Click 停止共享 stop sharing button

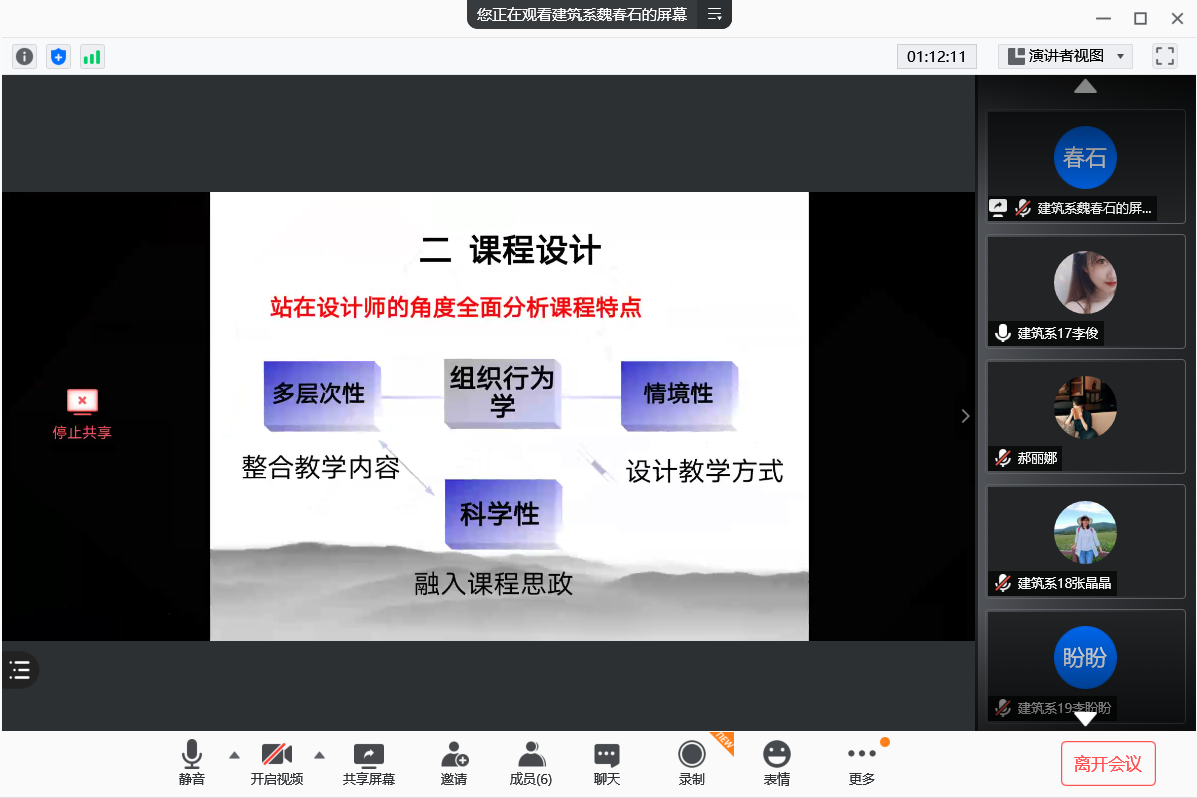82,415
